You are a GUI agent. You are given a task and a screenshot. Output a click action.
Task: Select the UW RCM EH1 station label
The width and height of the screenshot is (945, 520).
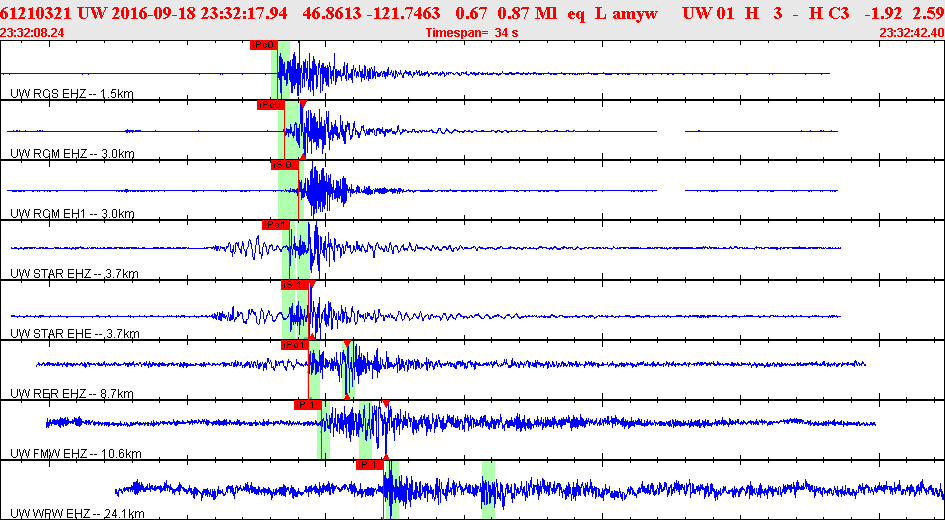tap(72, 214)
